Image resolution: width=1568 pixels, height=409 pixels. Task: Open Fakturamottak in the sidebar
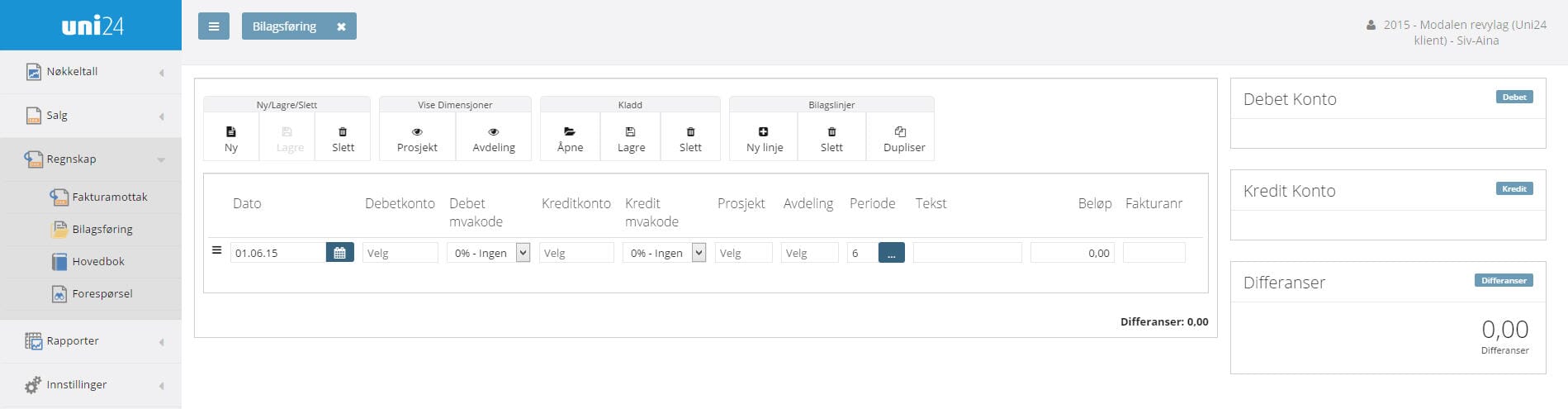(x=109, y=197)
